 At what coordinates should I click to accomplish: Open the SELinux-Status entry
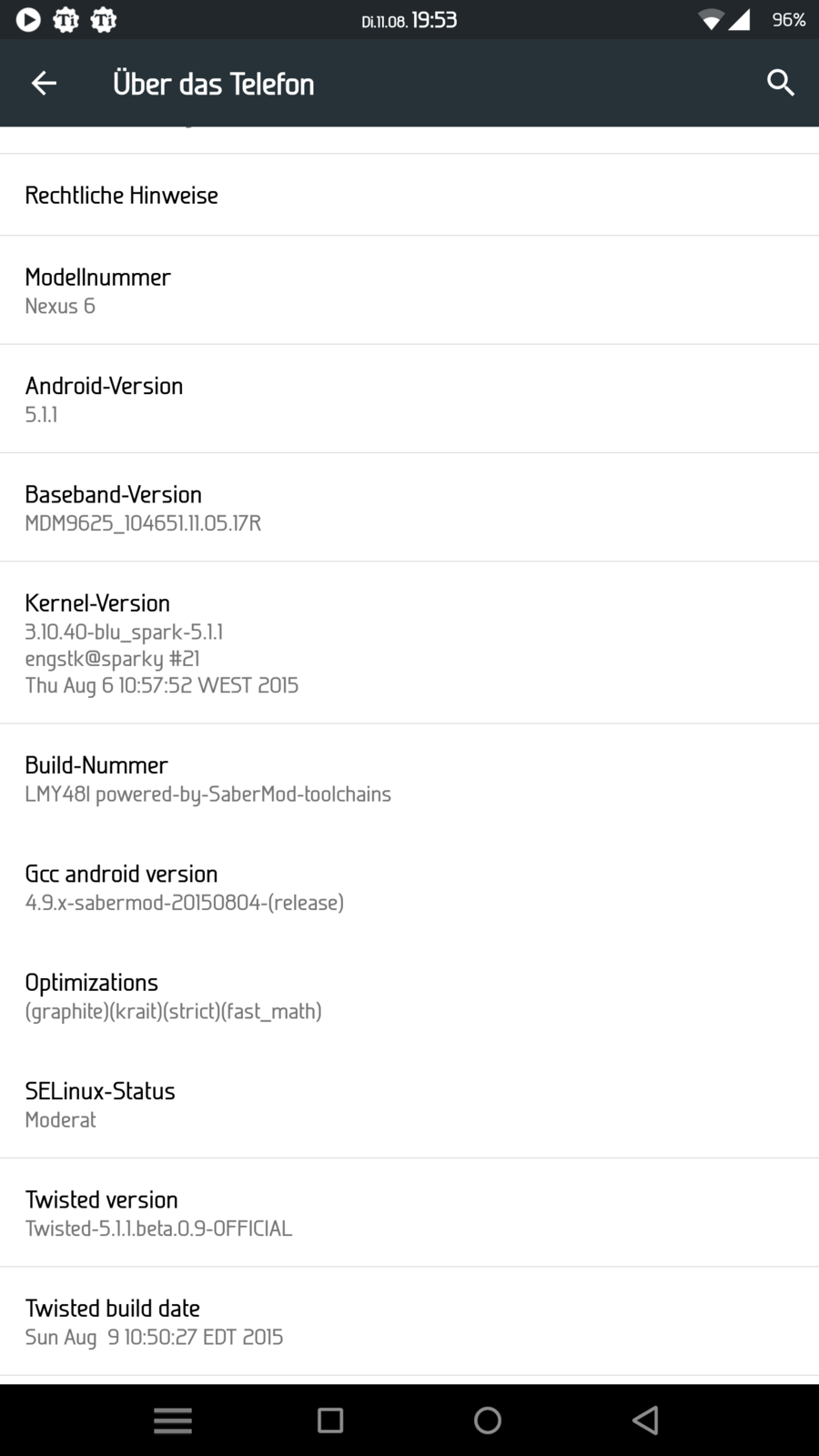409,1103
